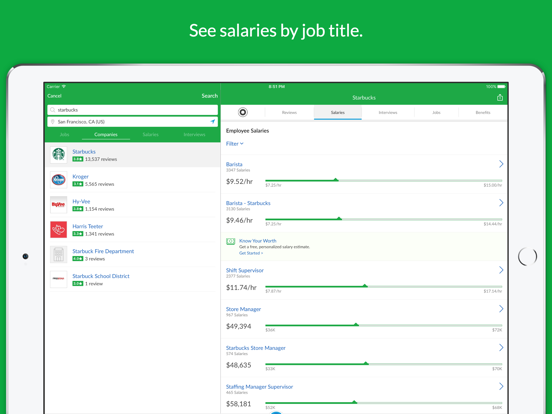Open Store Manager row chevron
Viewport: 552px width, 414px height.
click(501, 309)
